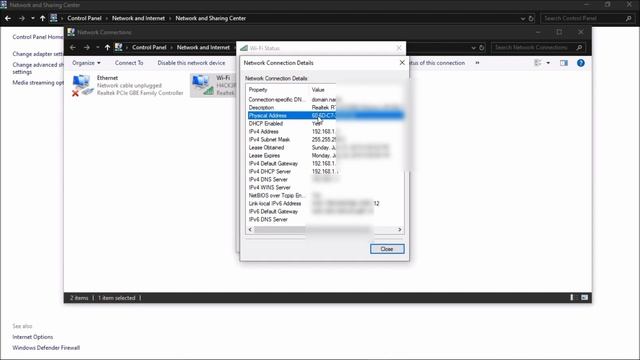
Task: Select the Link-local IPv6 Address row
Action: tap(326, 203)
